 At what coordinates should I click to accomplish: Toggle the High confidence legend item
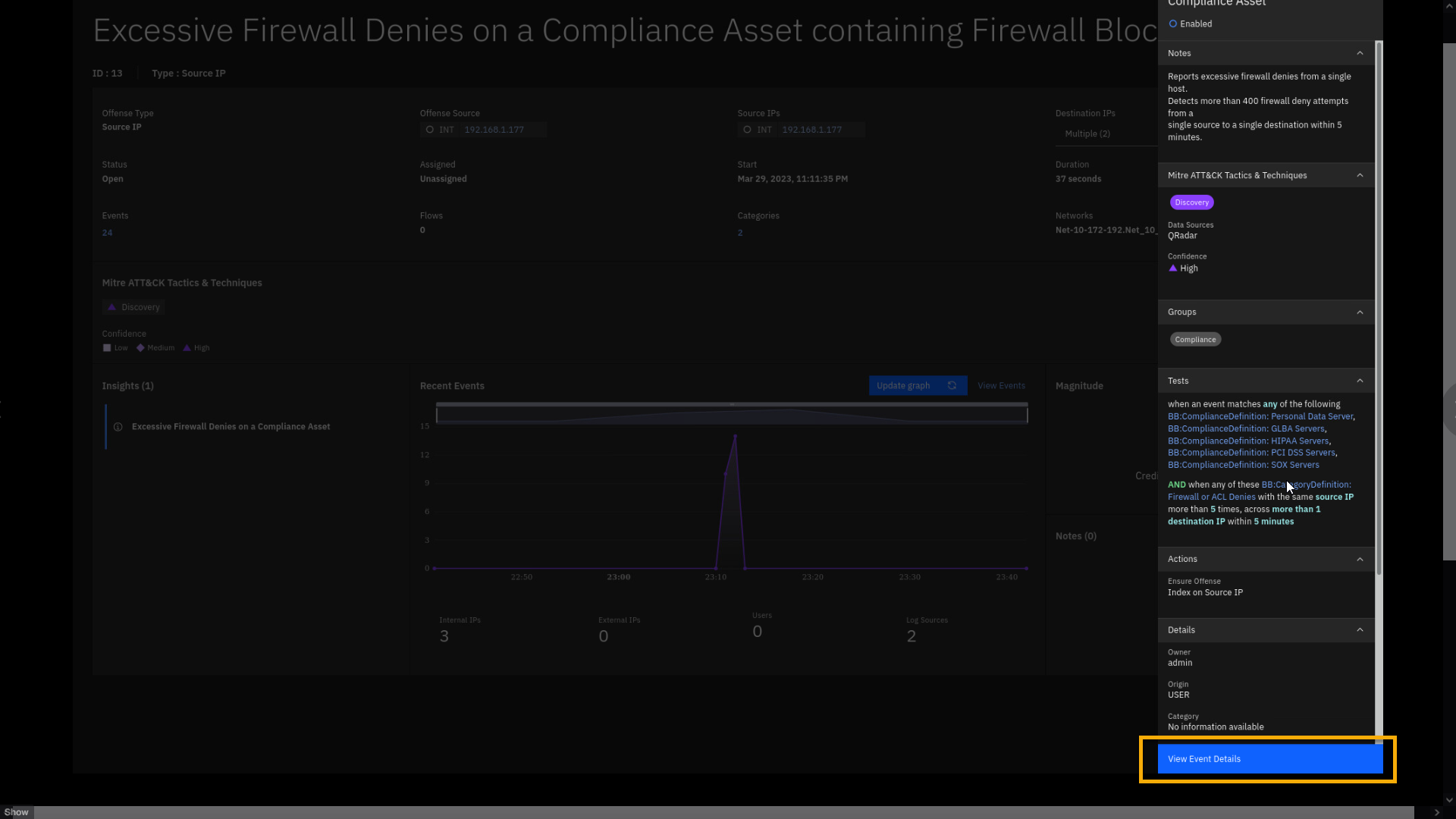[196, 348]
